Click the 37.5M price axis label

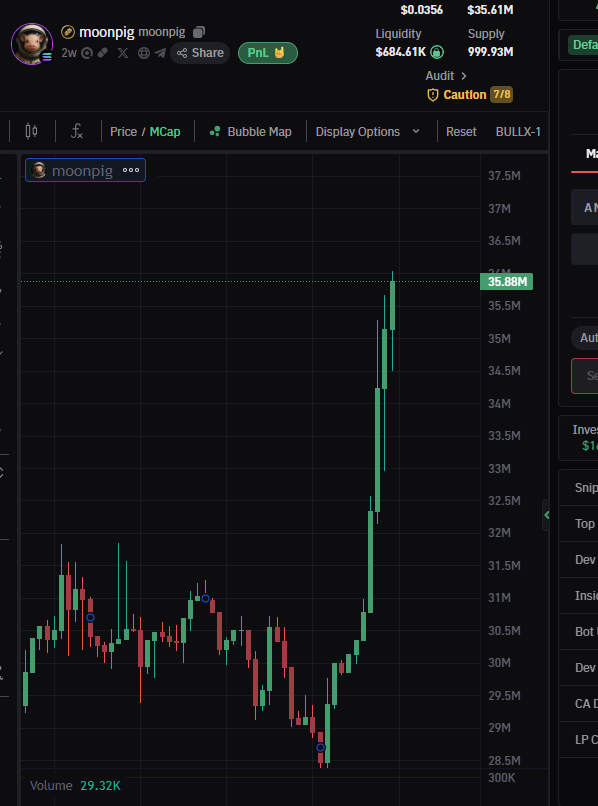click(x=504, y=176)
